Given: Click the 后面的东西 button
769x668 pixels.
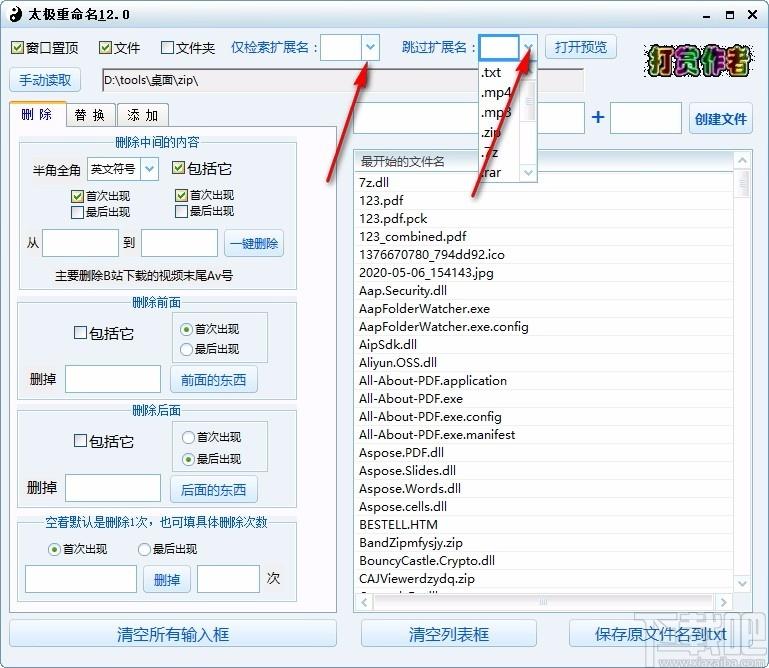Looking at the screenshot, I should [x=213, y=489].
